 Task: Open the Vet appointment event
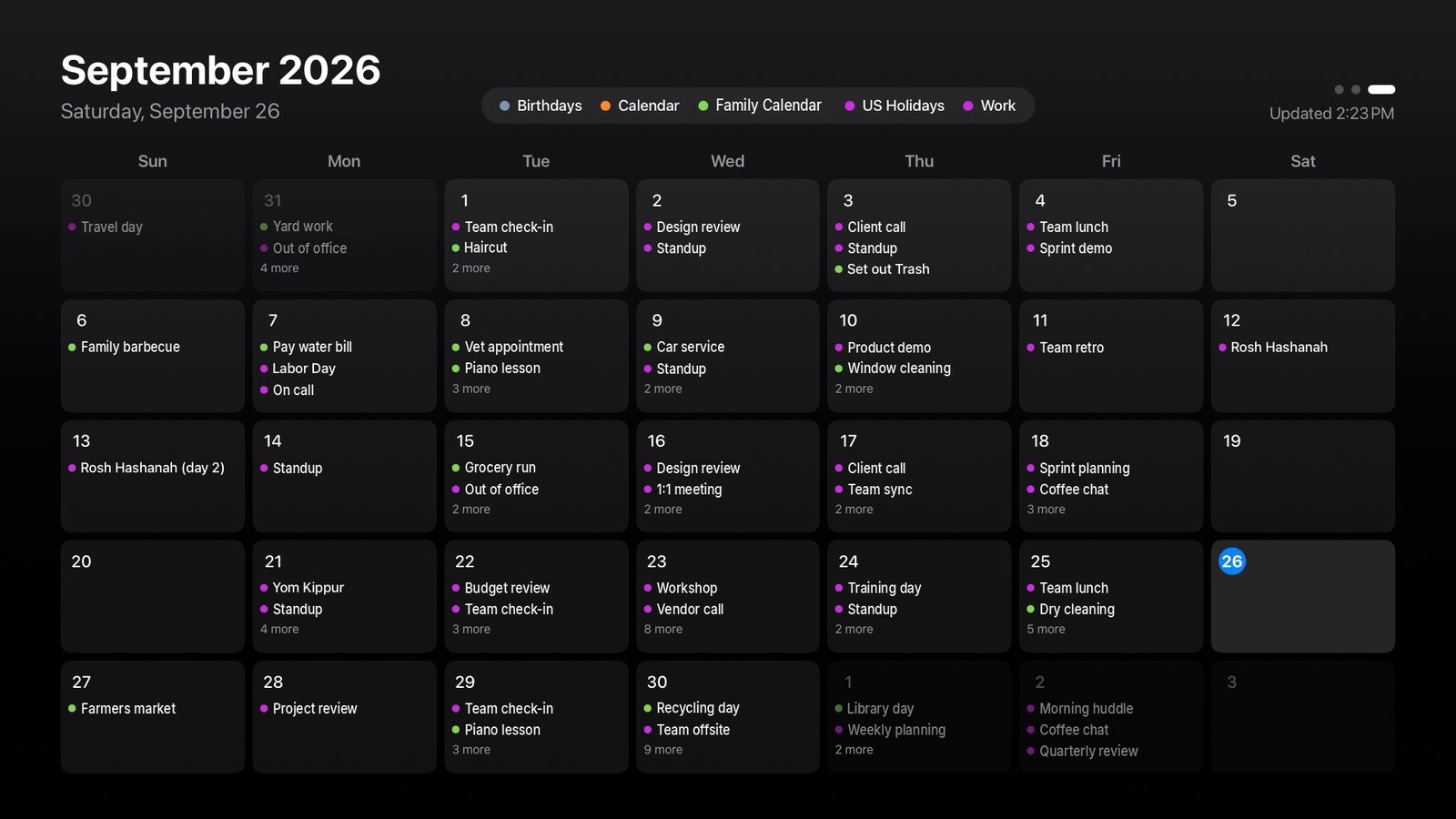pyautogui.click(x=508, y=348)
